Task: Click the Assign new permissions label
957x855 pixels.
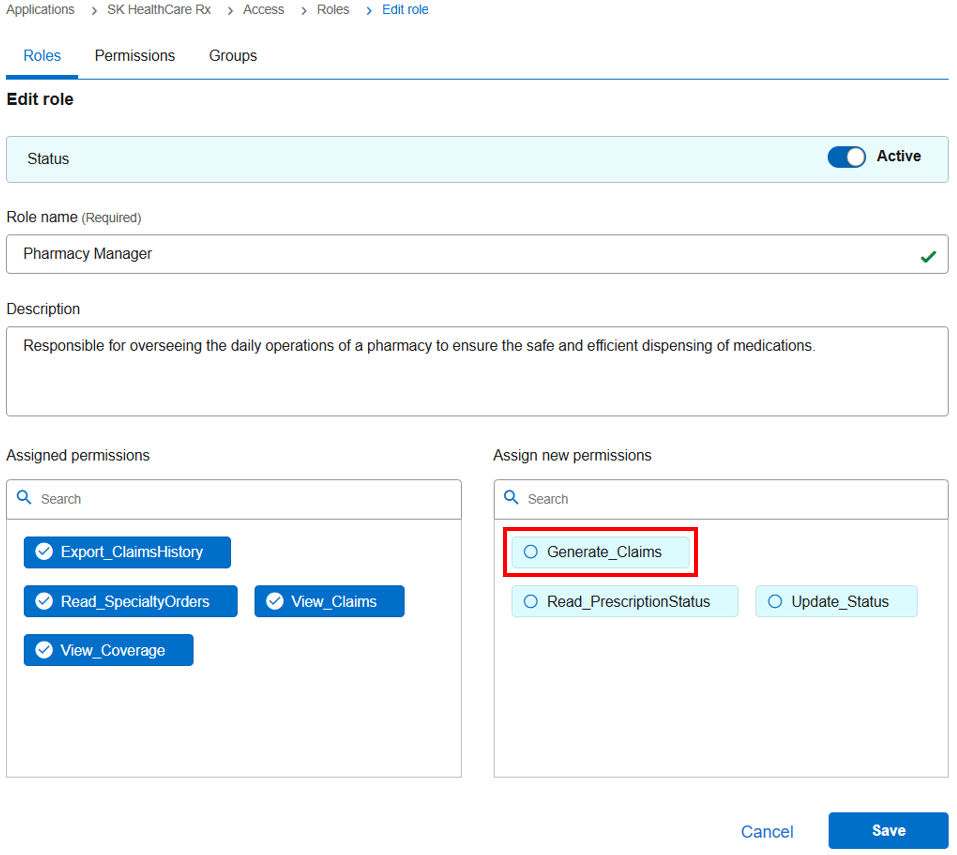Action: 572,455
